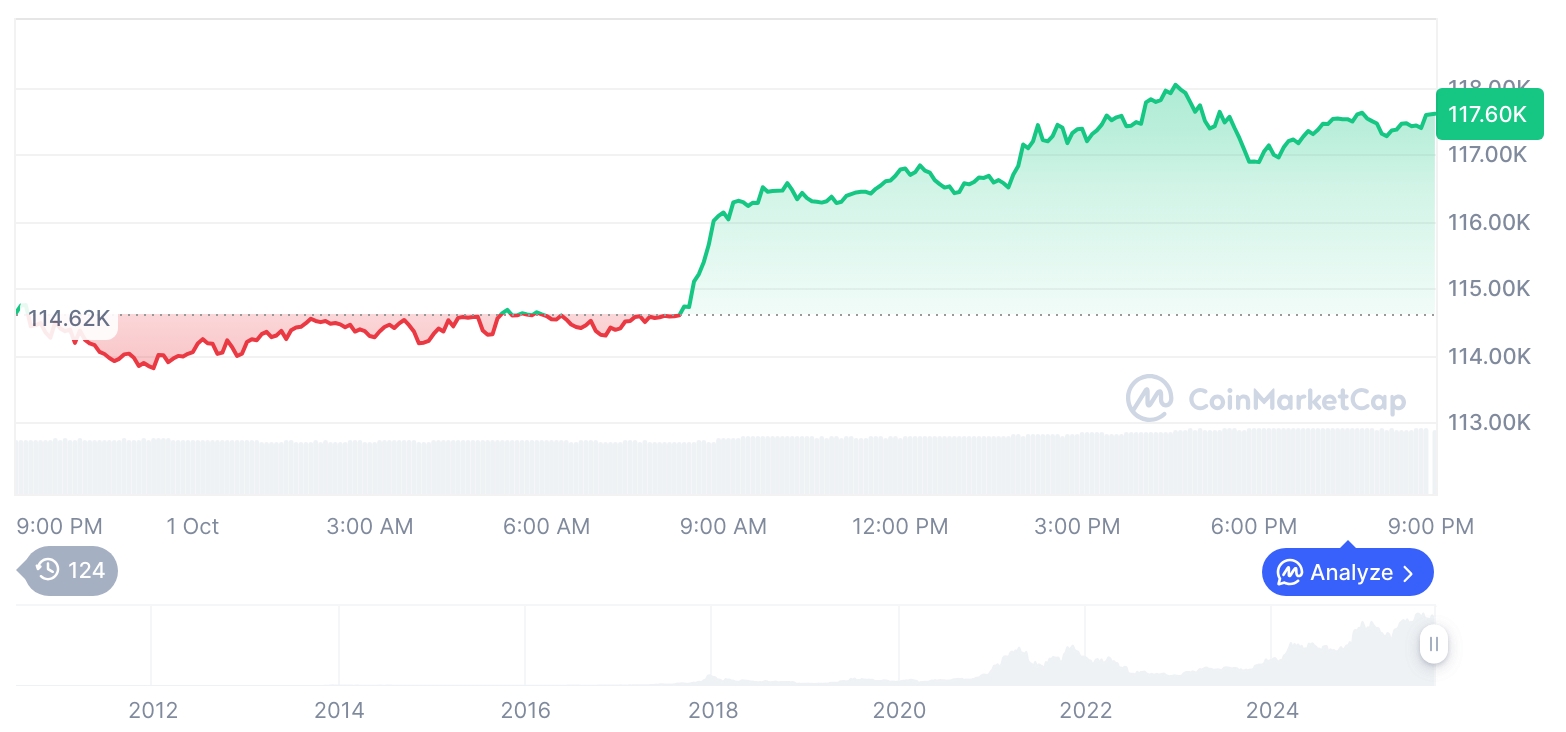Click the 2012 year in navigator timeline

pyautogui.click(x=153, y=710)
